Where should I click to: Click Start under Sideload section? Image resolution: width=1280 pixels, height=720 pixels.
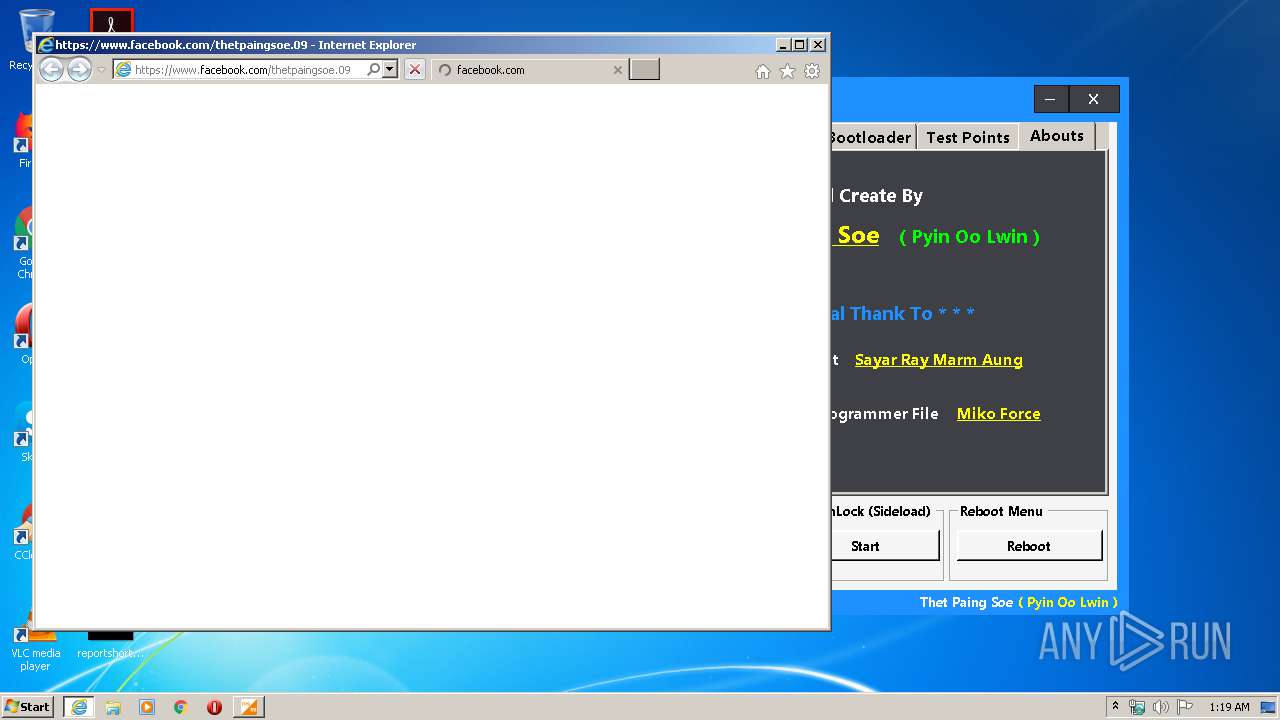885,546
